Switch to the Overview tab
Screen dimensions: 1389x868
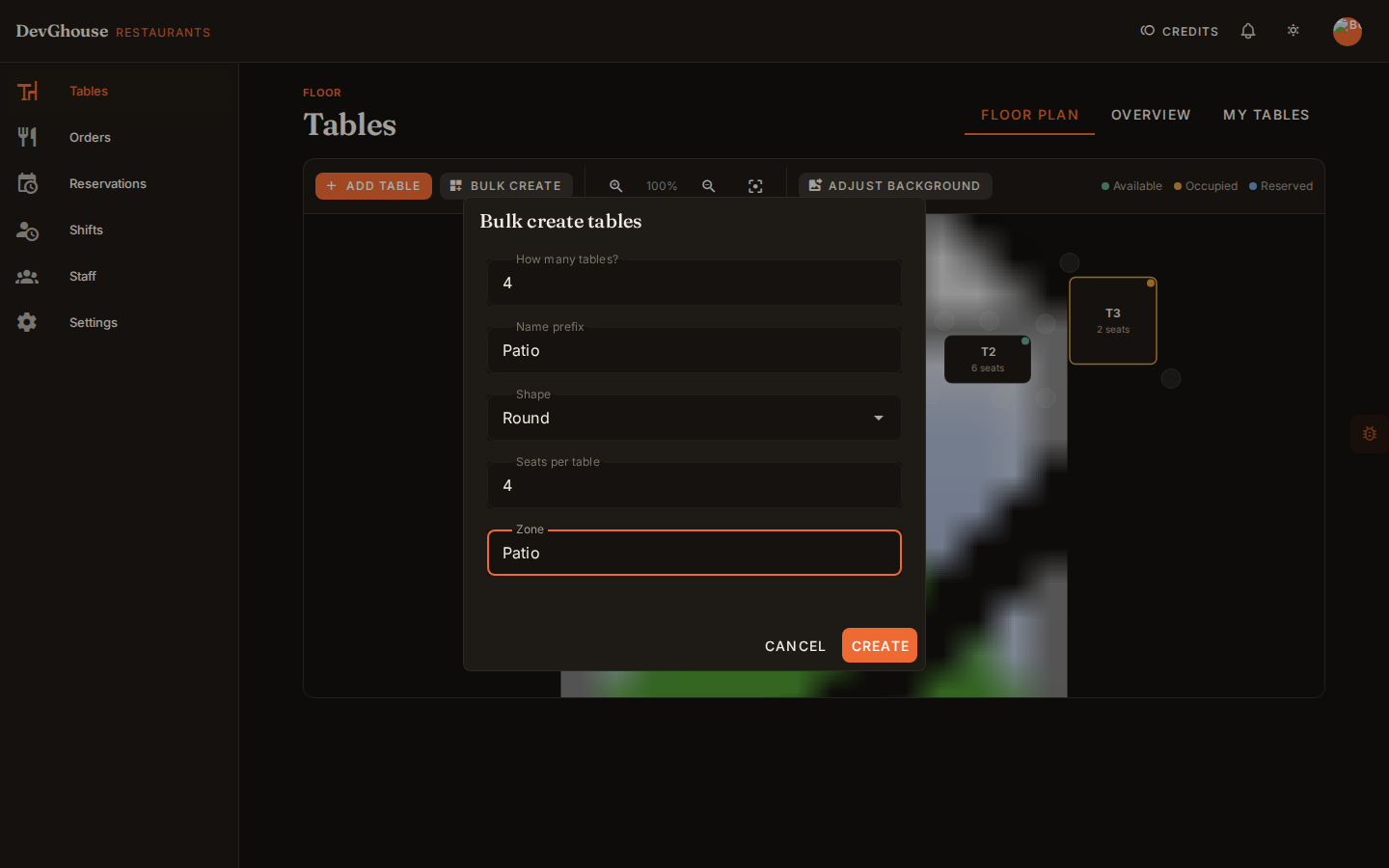(x=1151, y=115)
